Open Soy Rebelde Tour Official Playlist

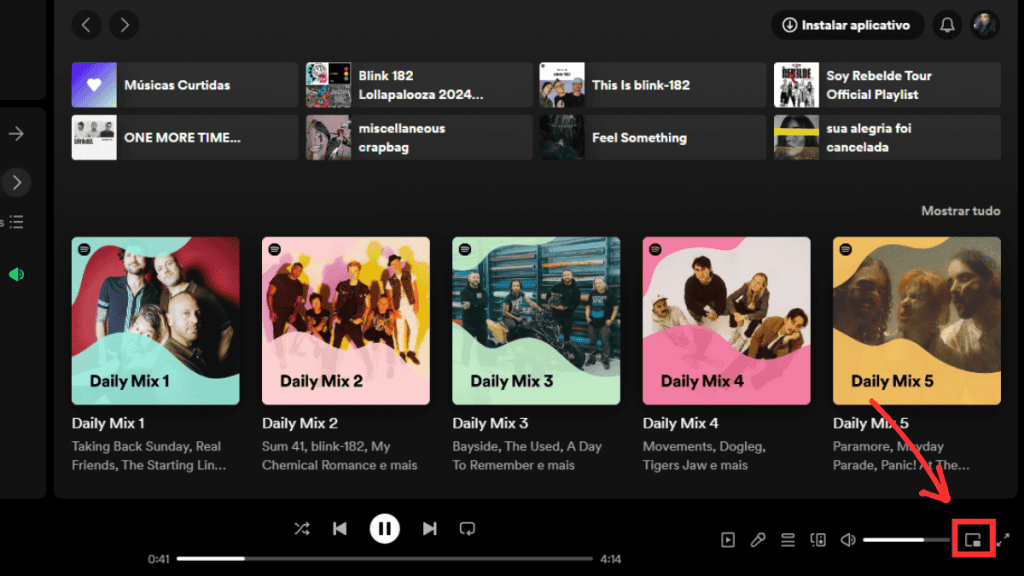[x=887, y=85]
